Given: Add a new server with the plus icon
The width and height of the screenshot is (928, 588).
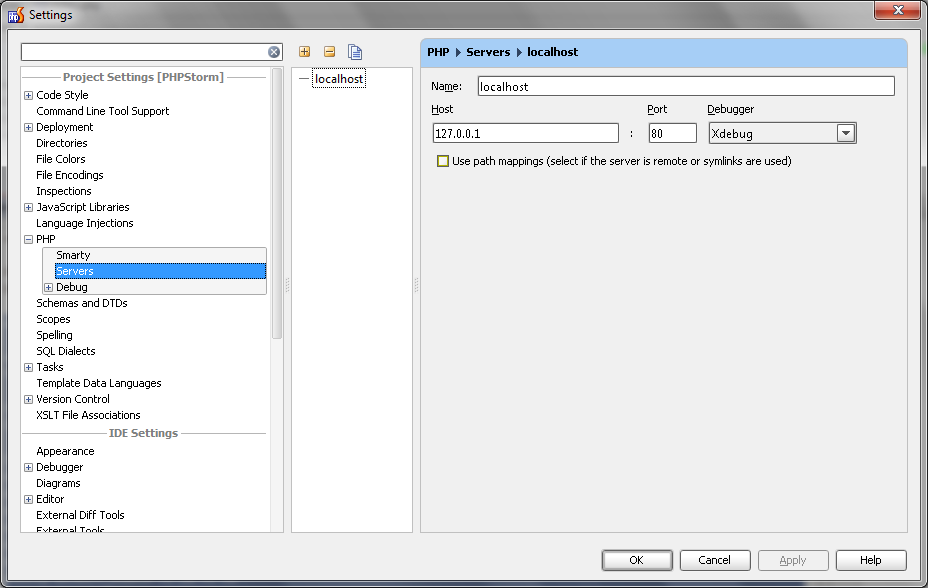Looking at the screenshot, I should (304, 52).
